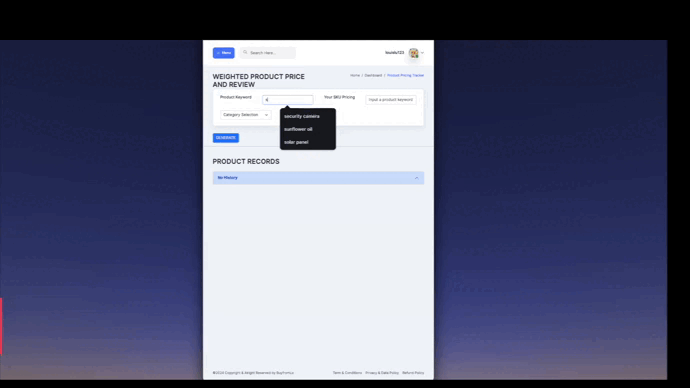
Task: Click the magnifier icon in search bar
Action: pyautogui.click(x=245, y=52)
